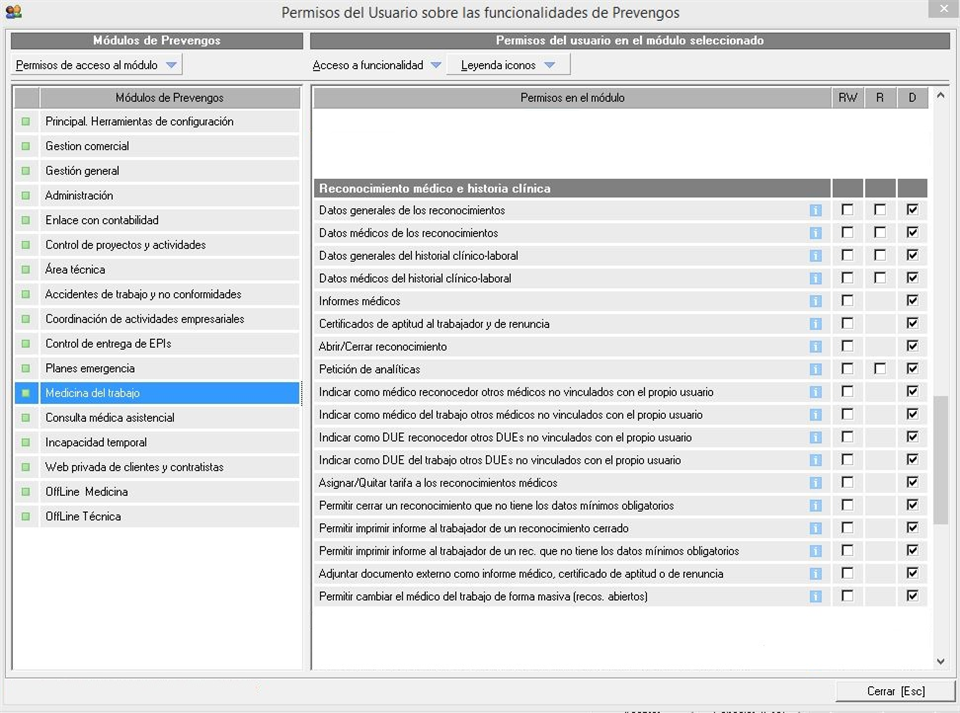Click the permissions list vertical scrollbar thumb
The width and height of the screenshot is (960, 713).
click(940, 460)
